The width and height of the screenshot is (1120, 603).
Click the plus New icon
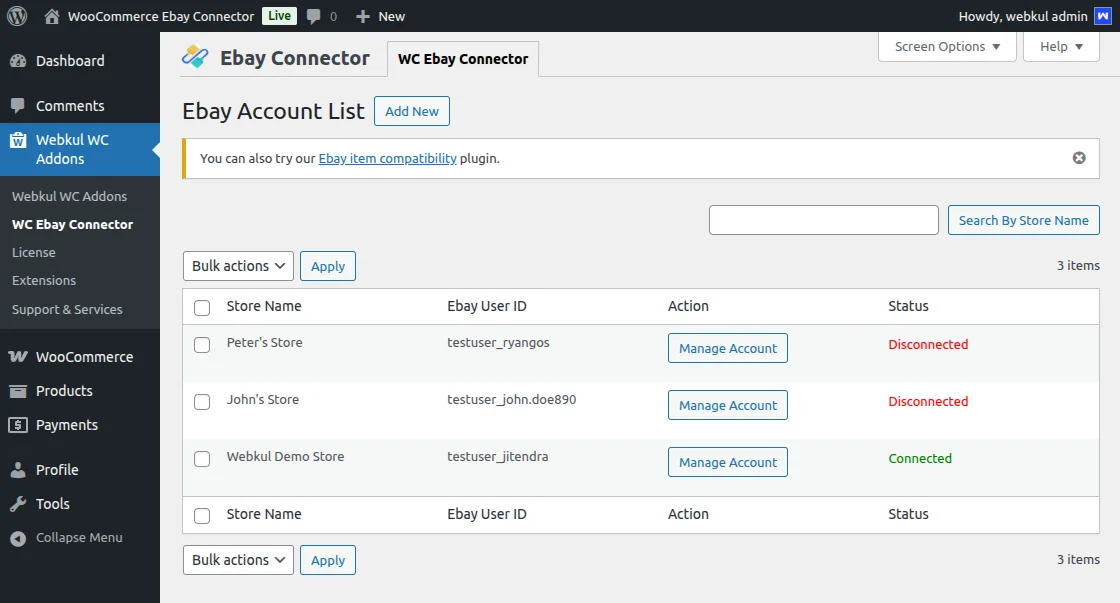pyautogui.click(x=363, y=16)
